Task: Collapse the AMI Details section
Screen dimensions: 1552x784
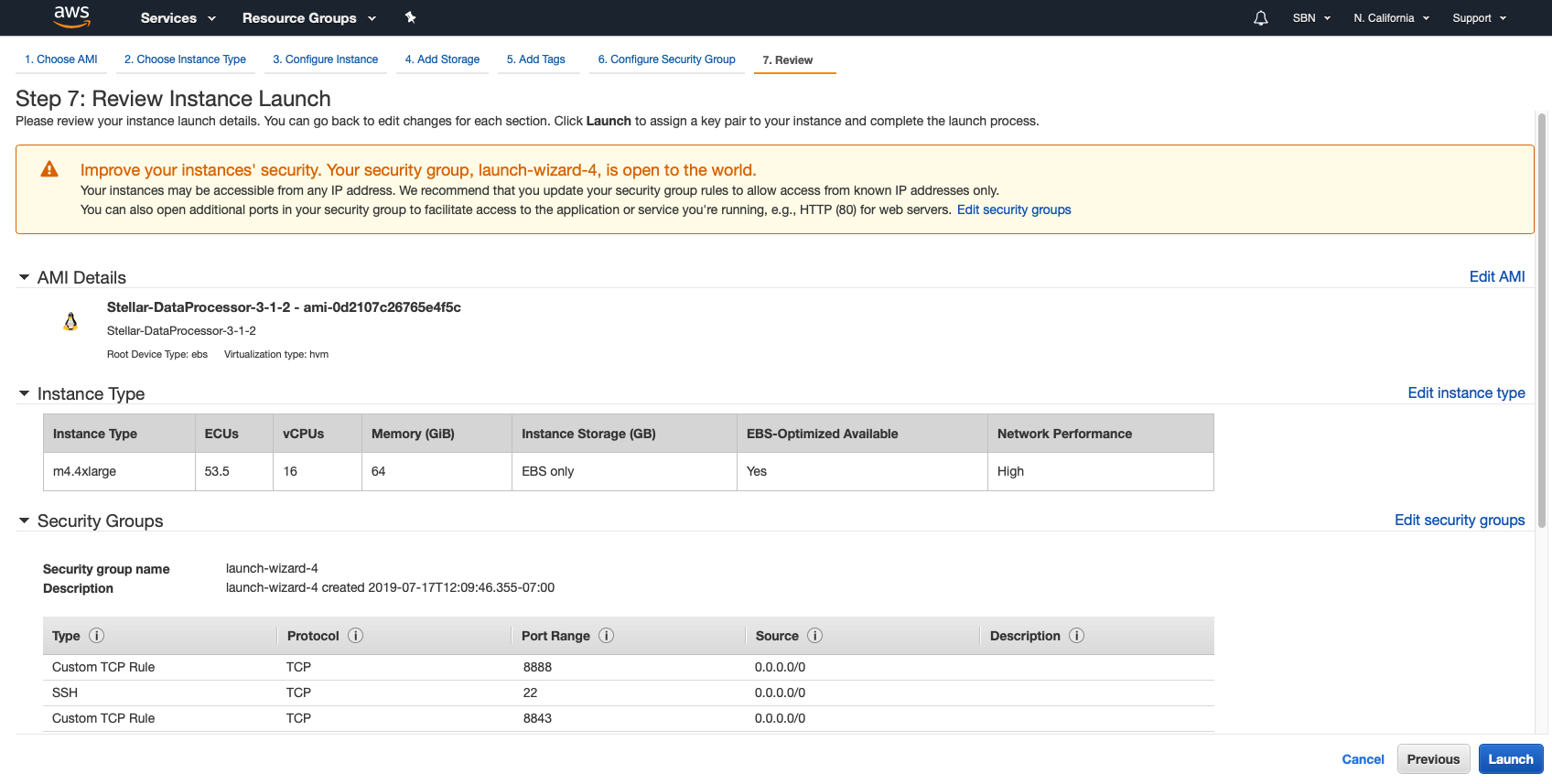Action: (x=25, y=277)
